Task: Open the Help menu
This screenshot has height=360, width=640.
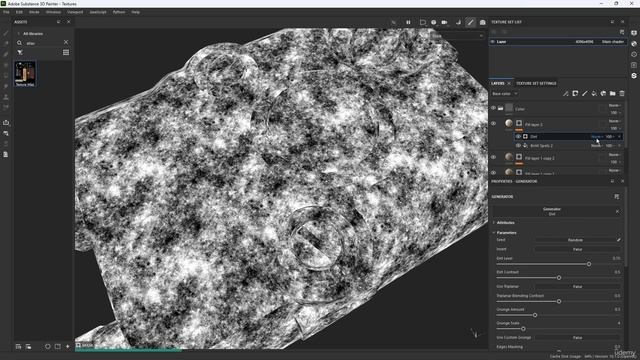Action: 136,12
